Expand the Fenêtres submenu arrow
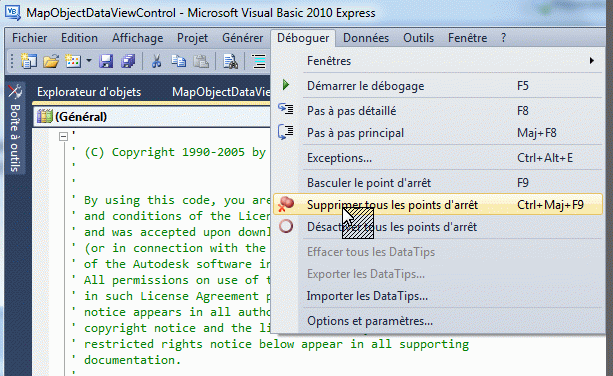613x376 pixels. pyautogui.click(x=592, y=61)
